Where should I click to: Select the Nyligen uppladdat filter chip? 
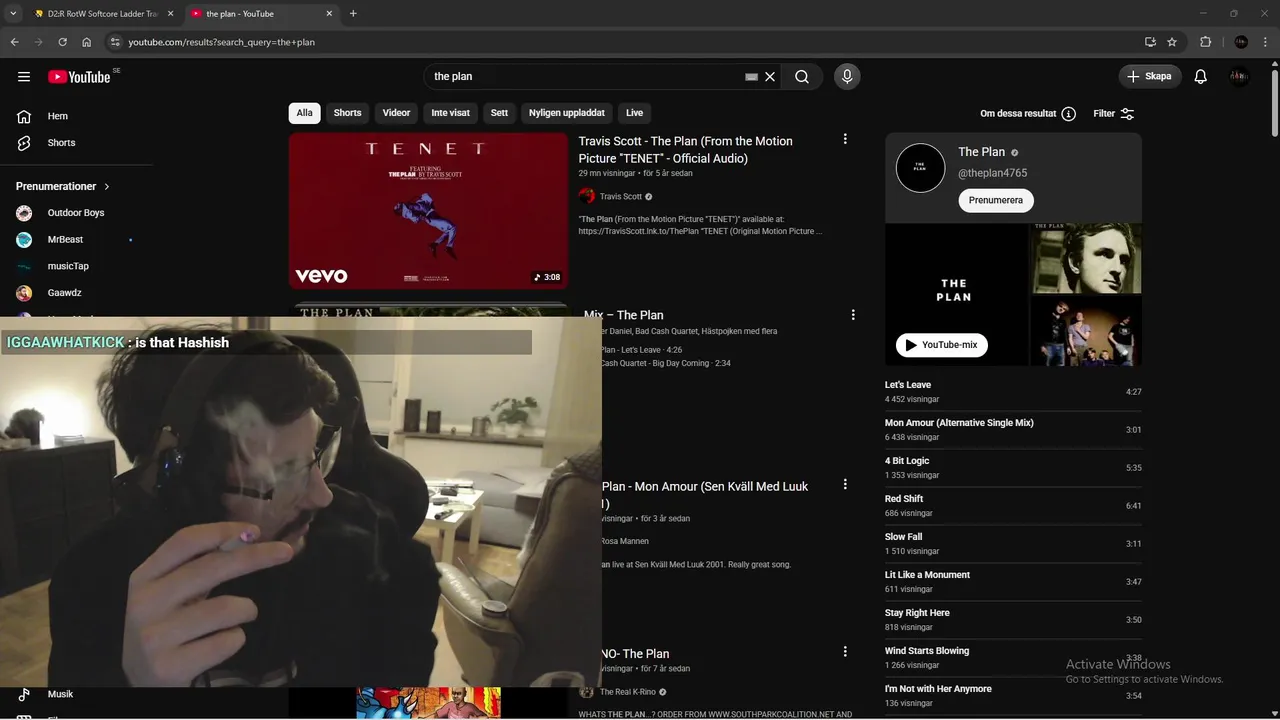click(x=567, y=113)
